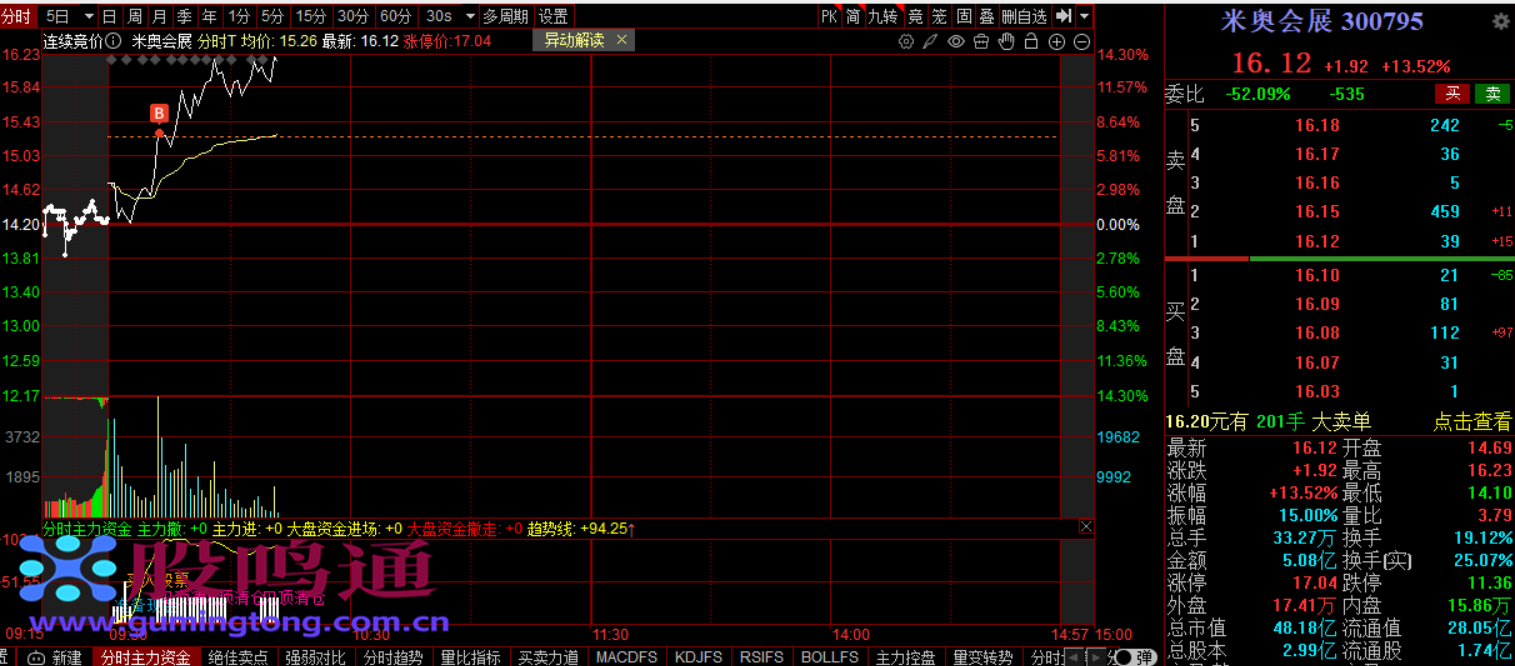1515x666 pixels.
Task: Click the 笼 toolbar button
Action: (x=939, y=16)
